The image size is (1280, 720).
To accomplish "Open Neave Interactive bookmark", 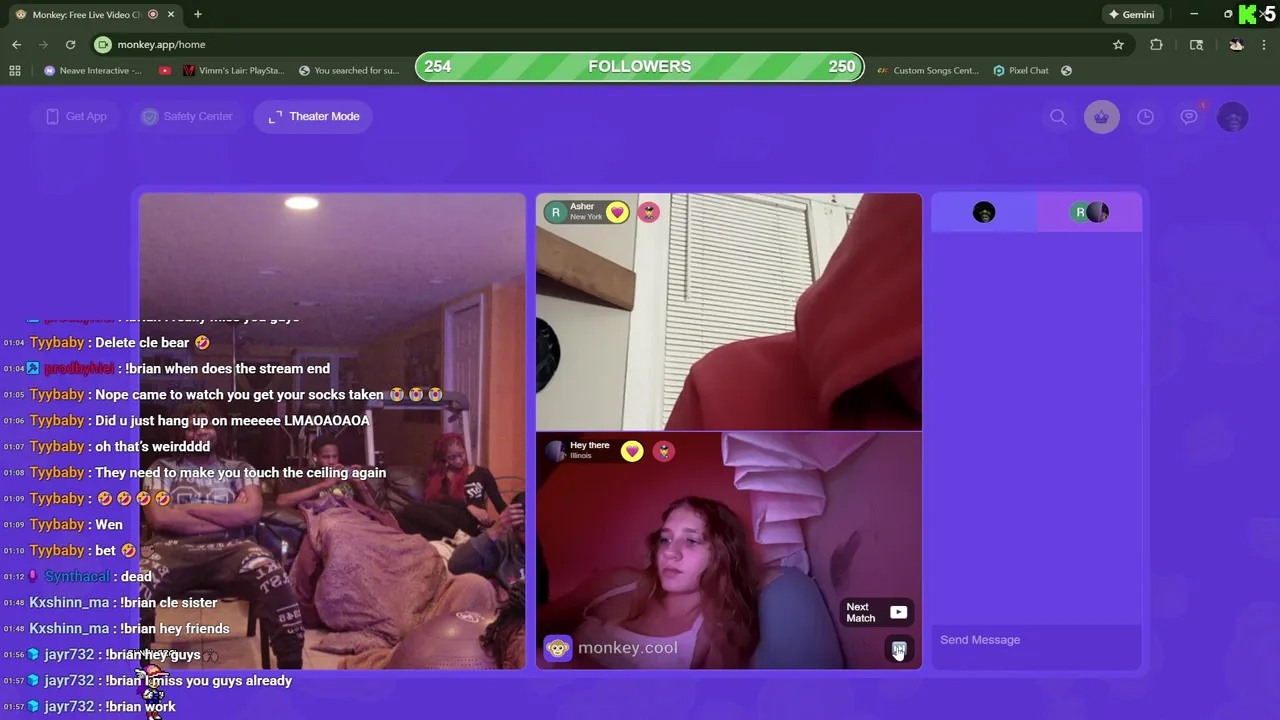I will click(93, 70).
